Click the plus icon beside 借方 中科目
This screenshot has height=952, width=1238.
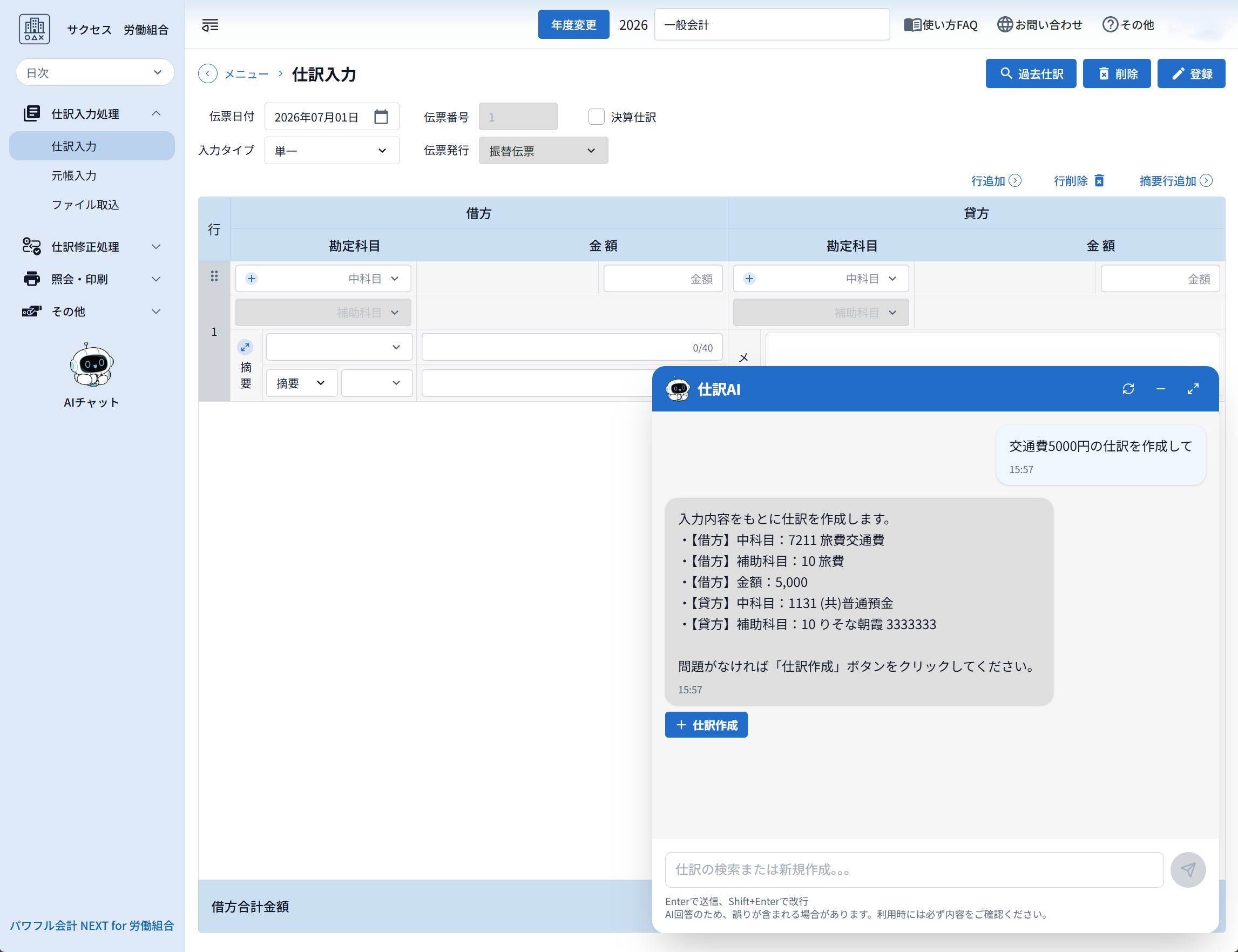(x=252, y=278)
